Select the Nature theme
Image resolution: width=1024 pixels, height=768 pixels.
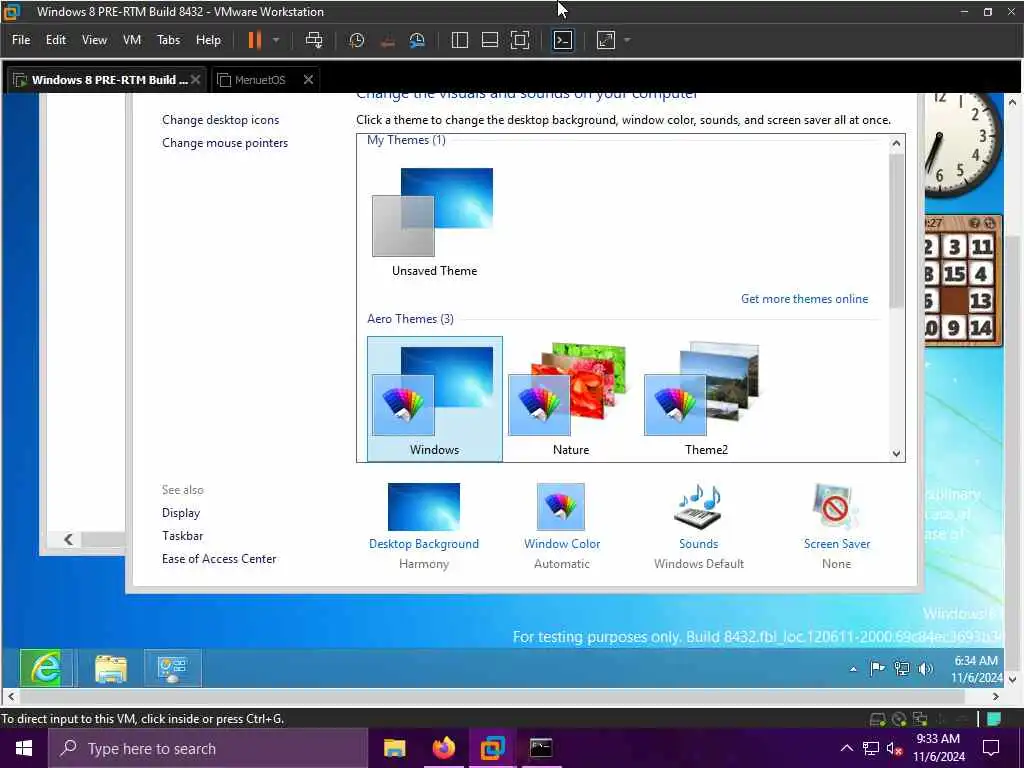pyautogui.click(x=570, y=398)
